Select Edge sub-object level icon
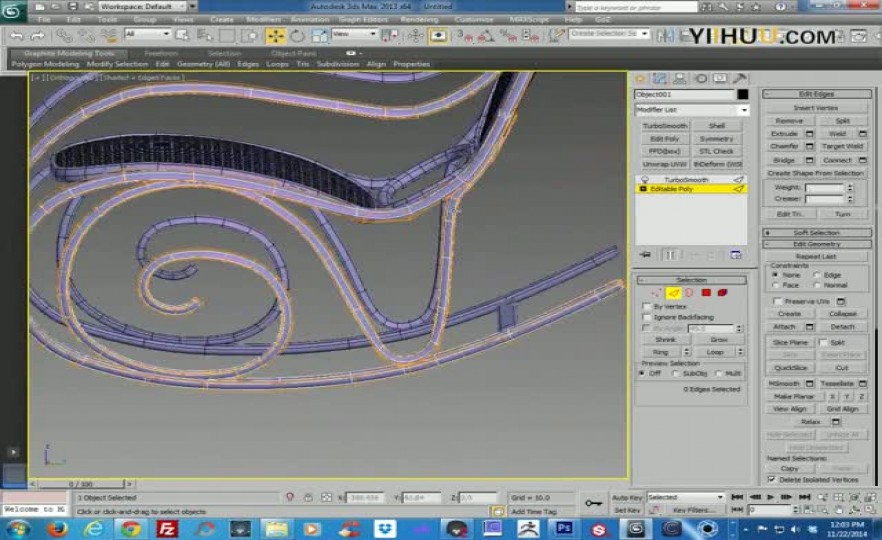The height and width of the screenshot is (540, 882). (x=673, y=292)
